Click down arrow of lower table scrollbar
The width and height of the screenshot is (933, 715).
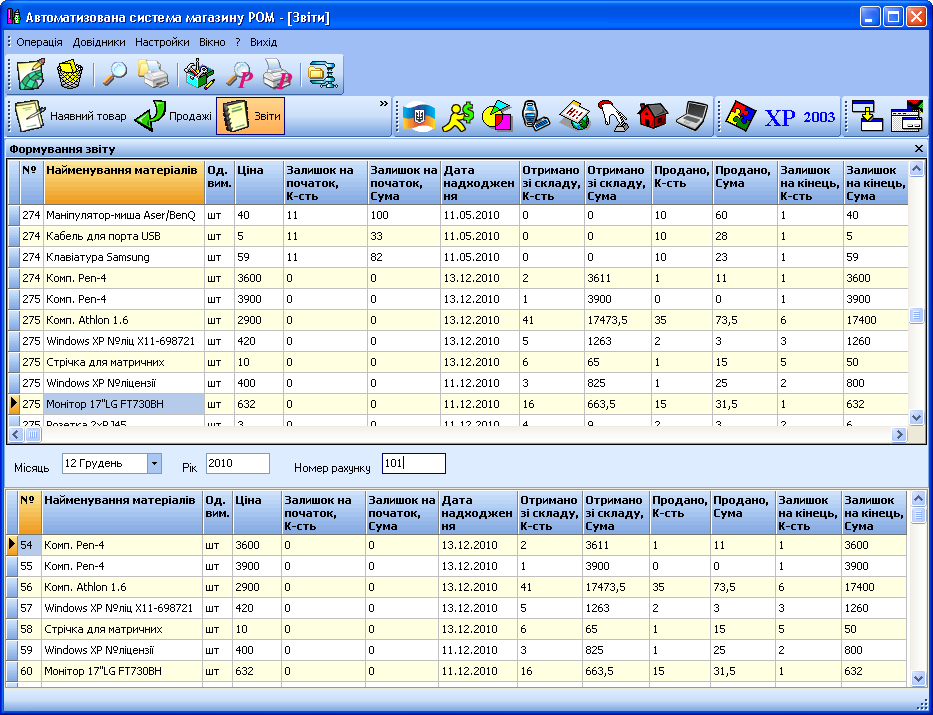point(918,677)
